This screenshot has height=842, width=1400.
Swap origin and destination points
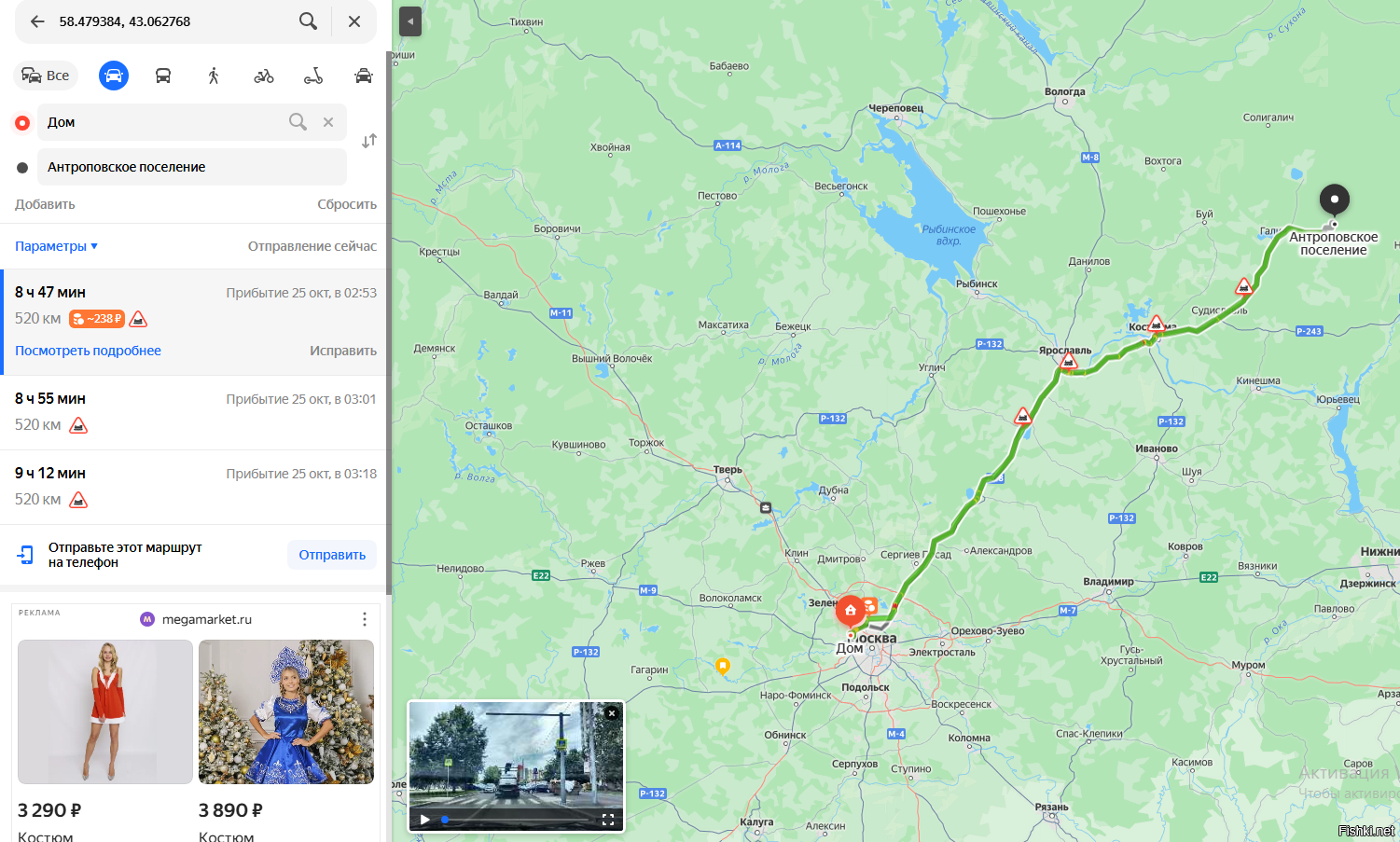click(369, 141)
